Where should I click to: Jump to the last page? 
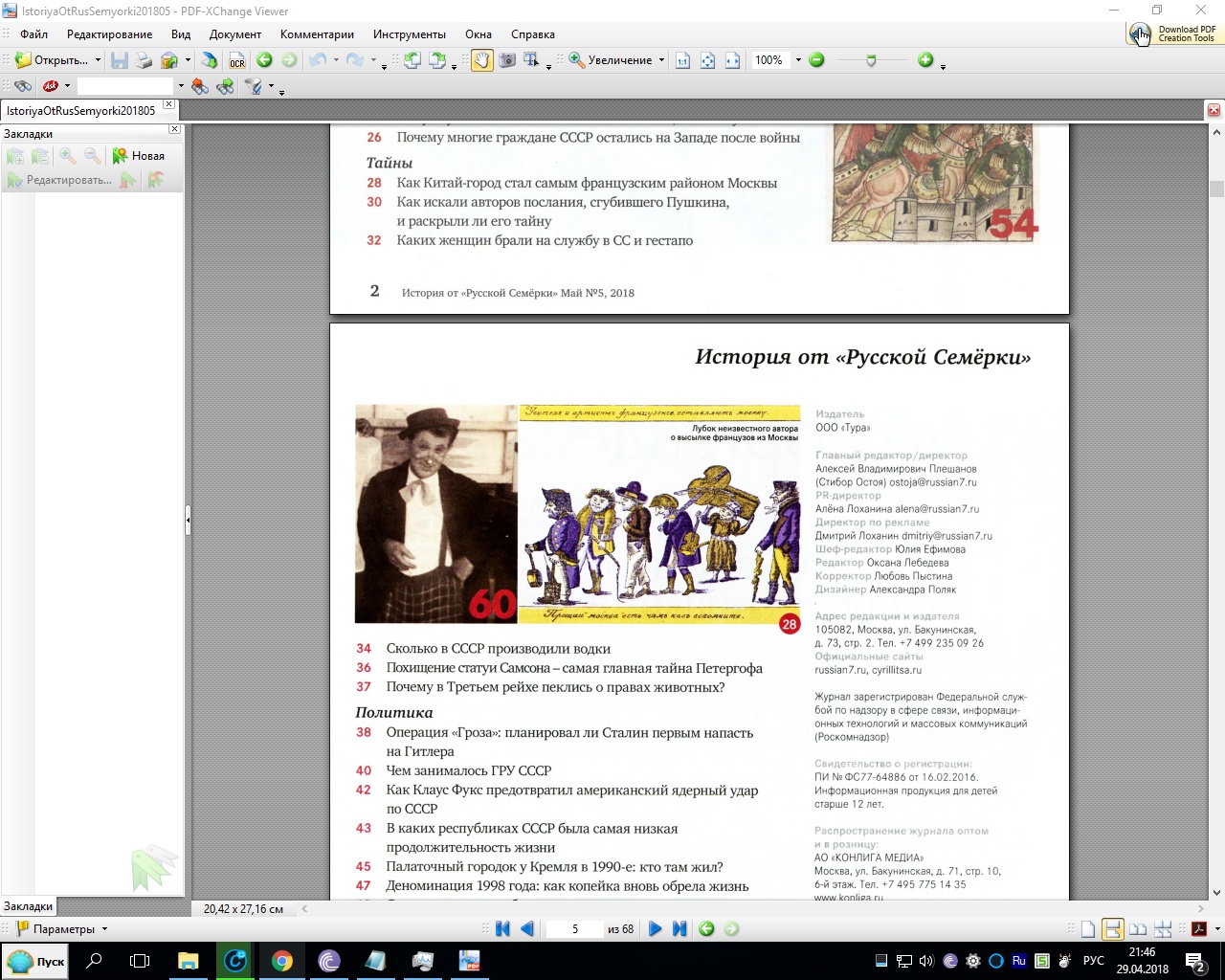pos(679,929)
